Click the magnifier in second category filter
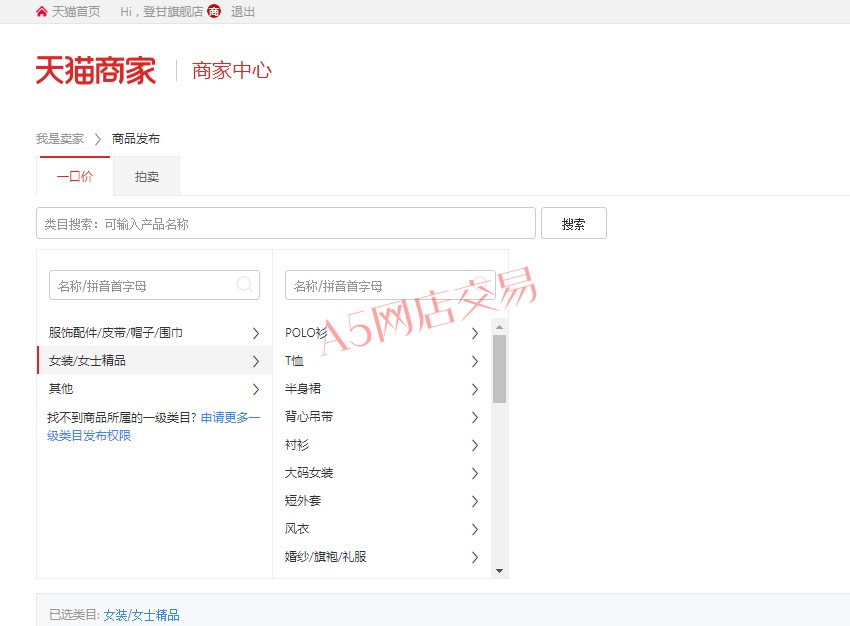The height and width of the screenshot is (626, 850). [480, 284]
